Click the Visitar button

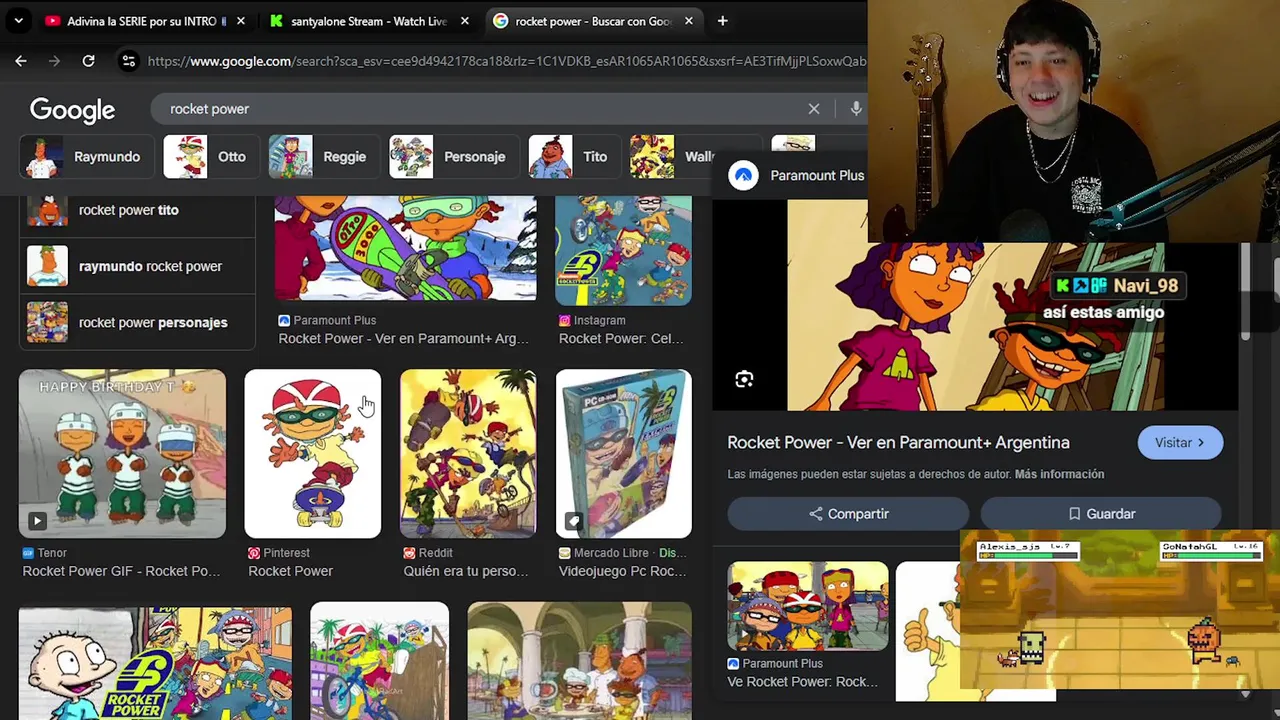tap(1180, 443)
